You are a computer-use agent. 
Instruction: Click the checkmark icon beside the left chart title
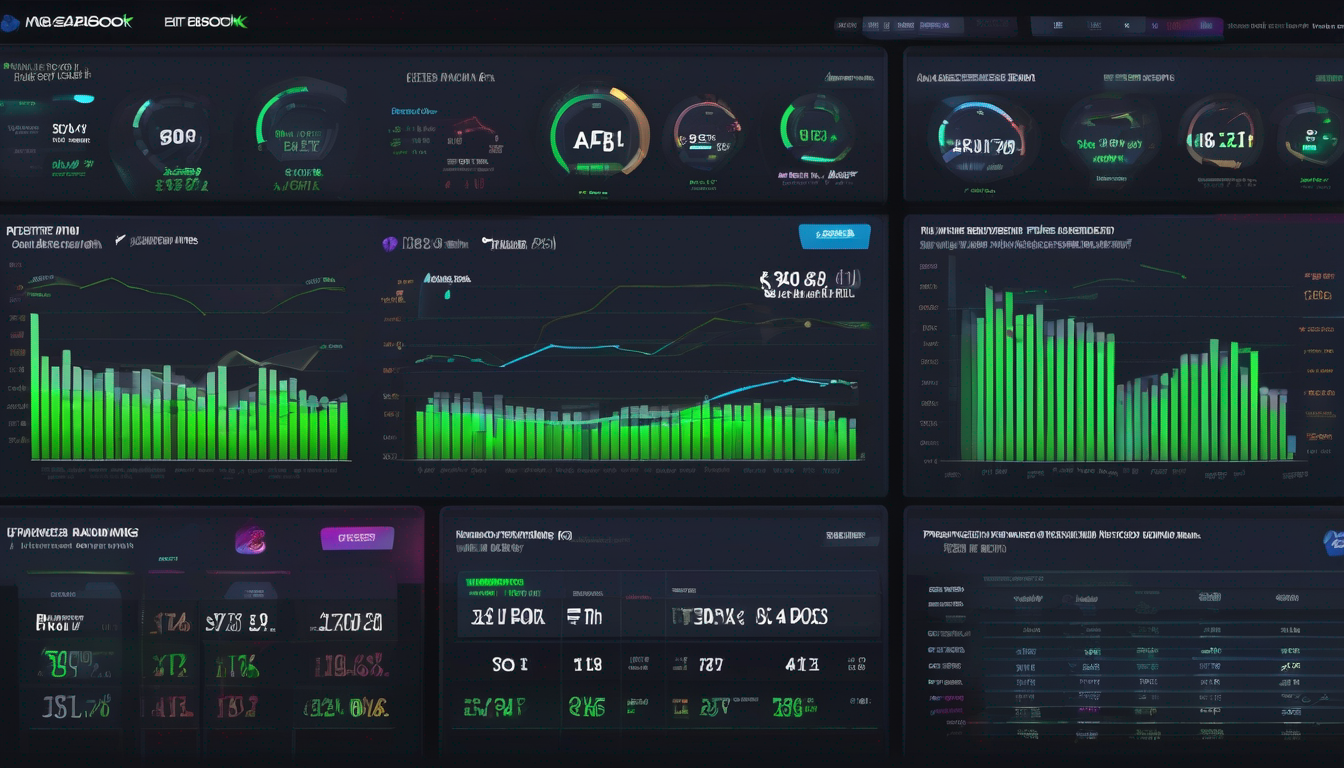coord(121,240)
